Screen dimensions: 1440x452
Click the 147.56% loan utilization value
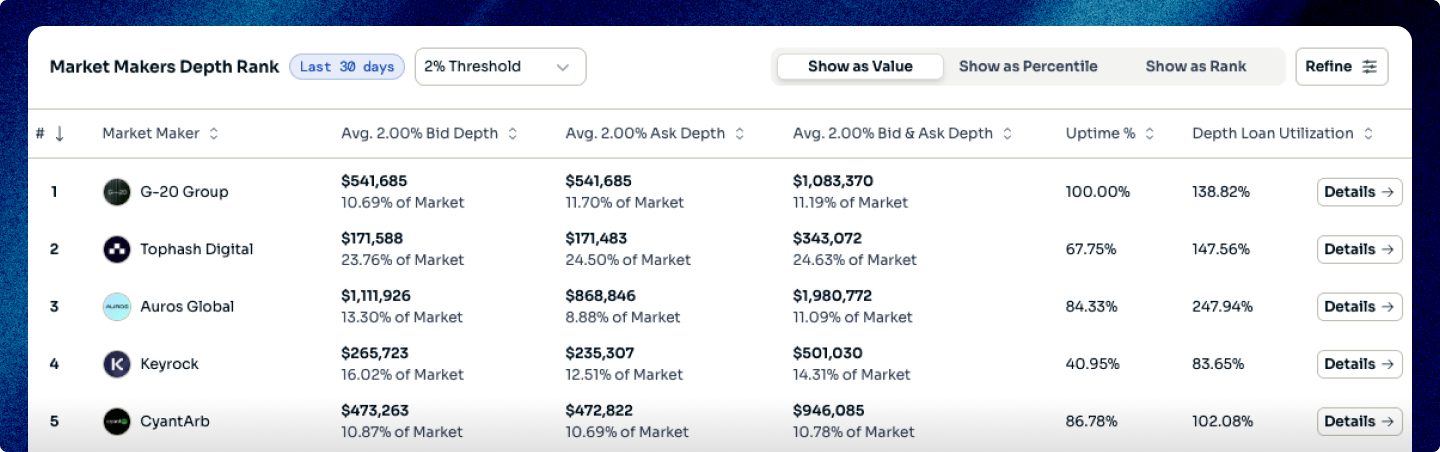coord(1221,249)
